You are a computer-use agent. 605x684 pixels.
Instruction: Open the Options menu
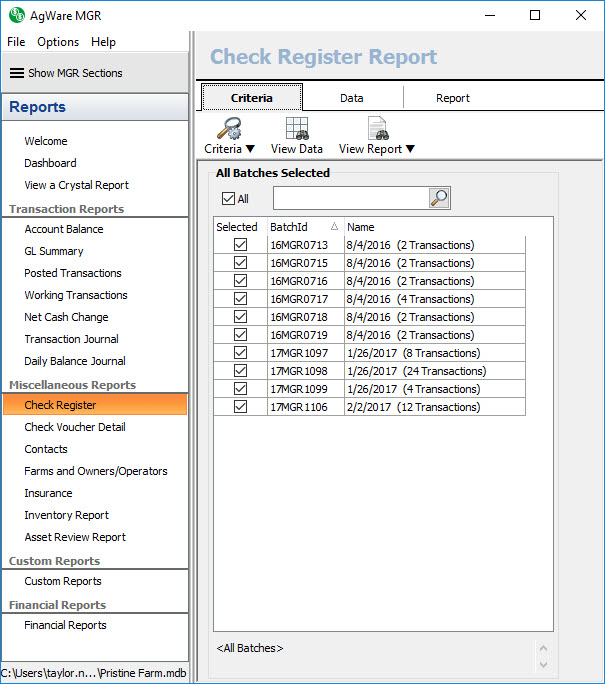(x=58, y=42)
